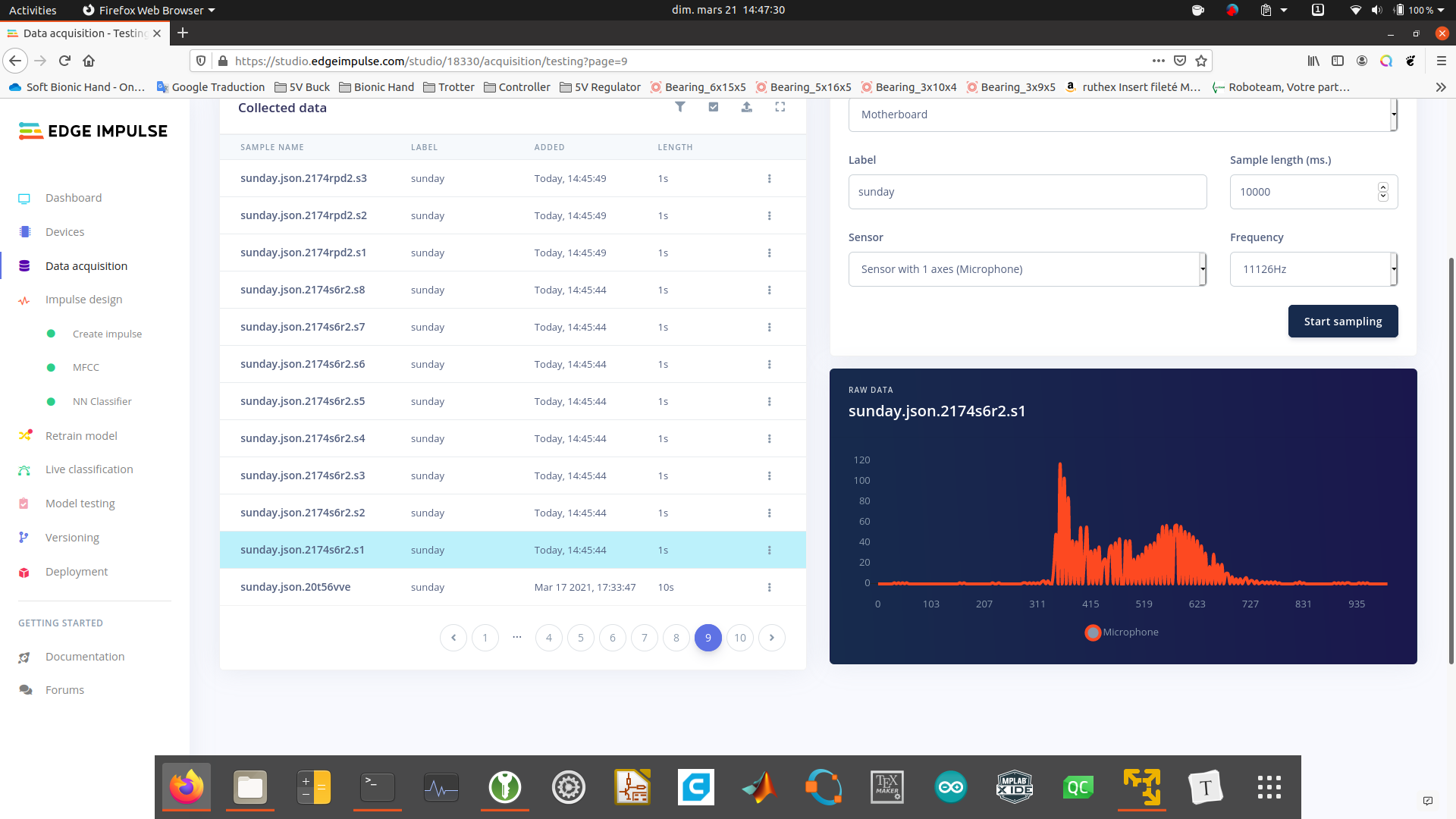1456x819 pixels.
Task: Open Google Traduction bookmark
Action: tap(211, 87)
